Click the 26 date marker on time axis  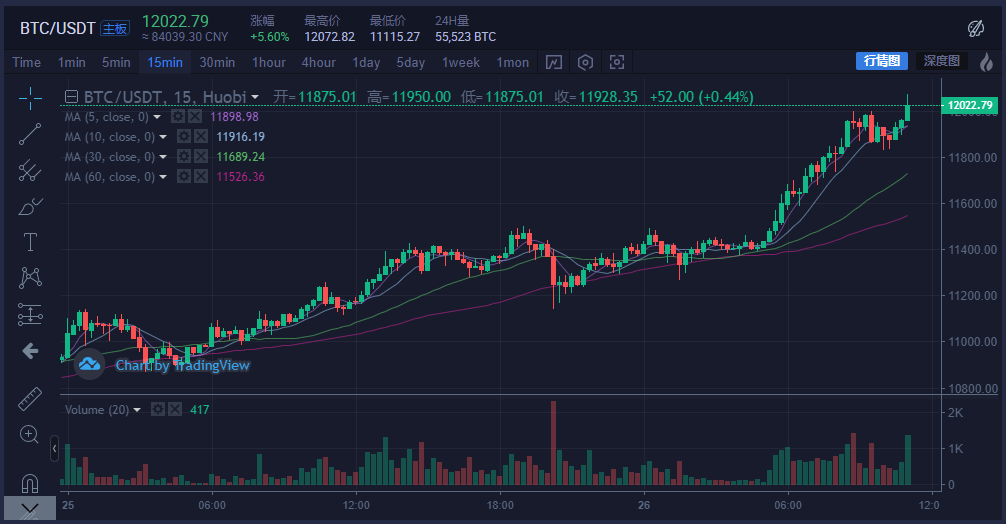click(644, 505)
